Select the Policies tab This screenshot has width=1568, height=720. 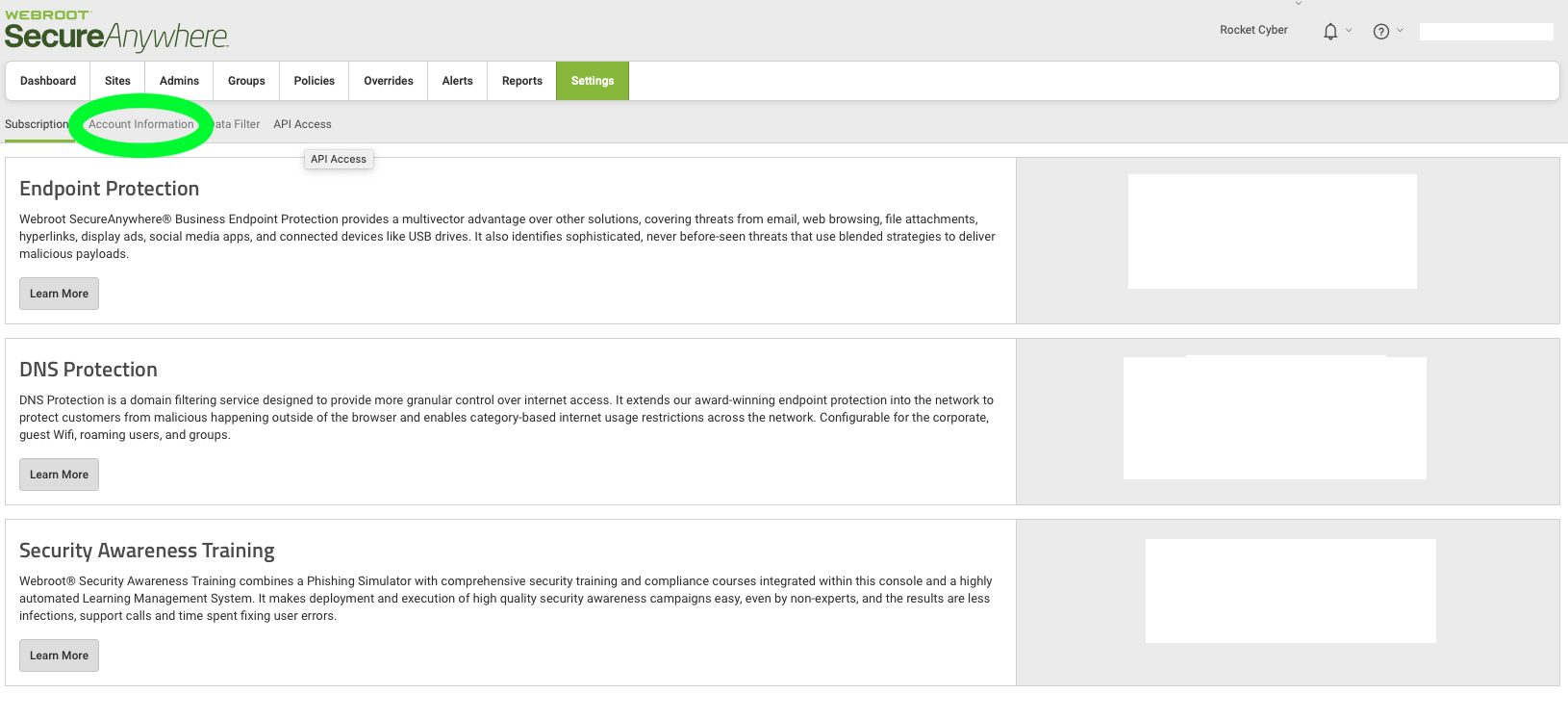click(315, 81)
